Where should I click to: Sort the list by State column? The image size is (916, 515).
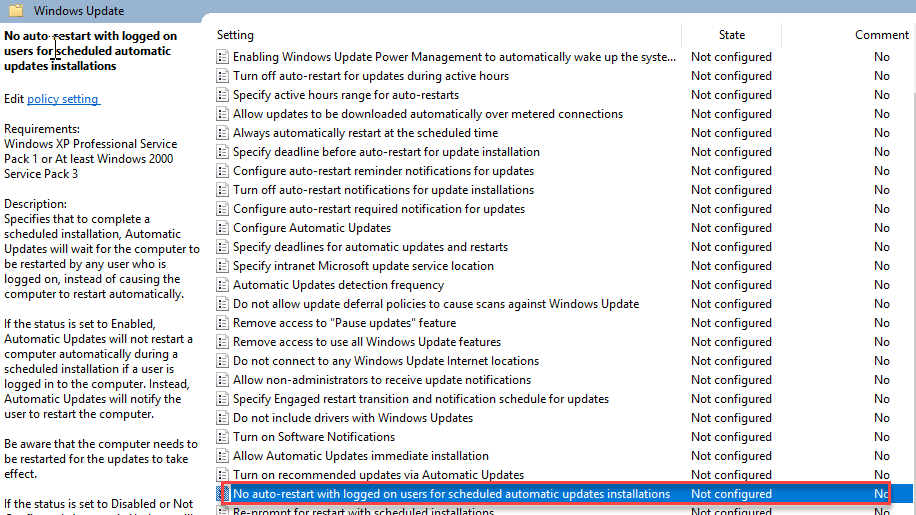point(731,35)
